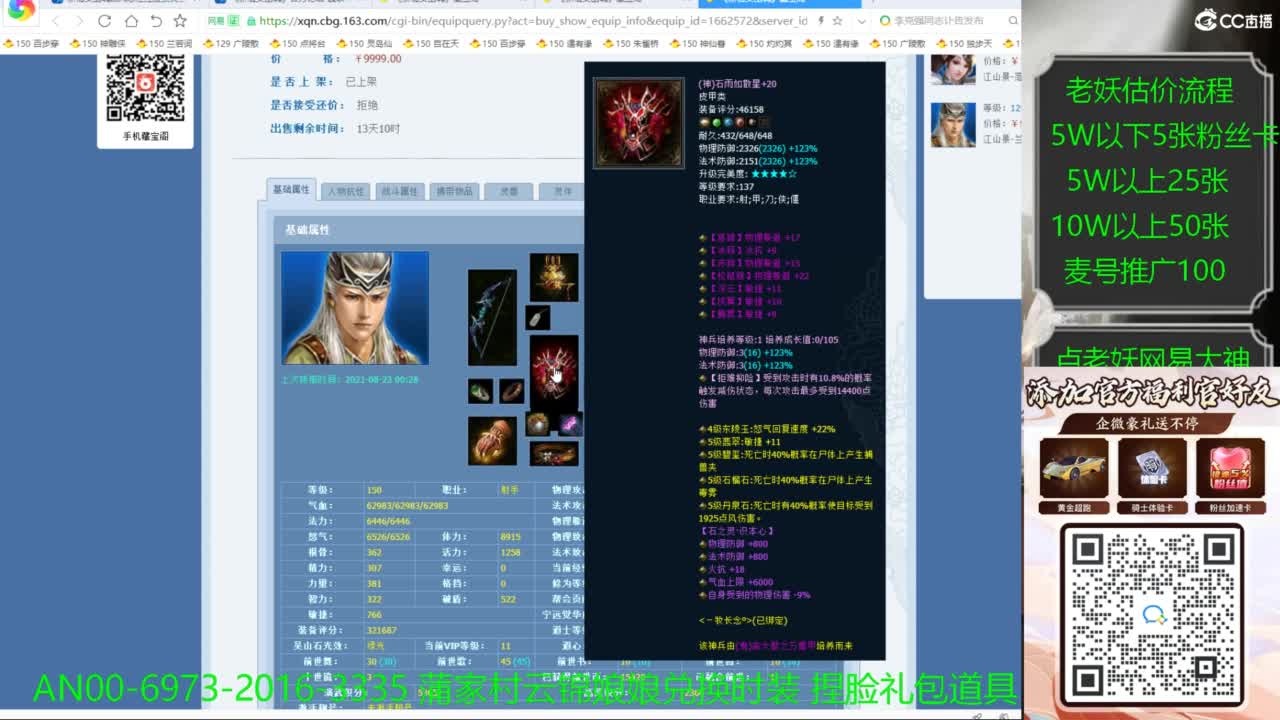Click the small pendant necklace icon

click(x=538, y=317)
